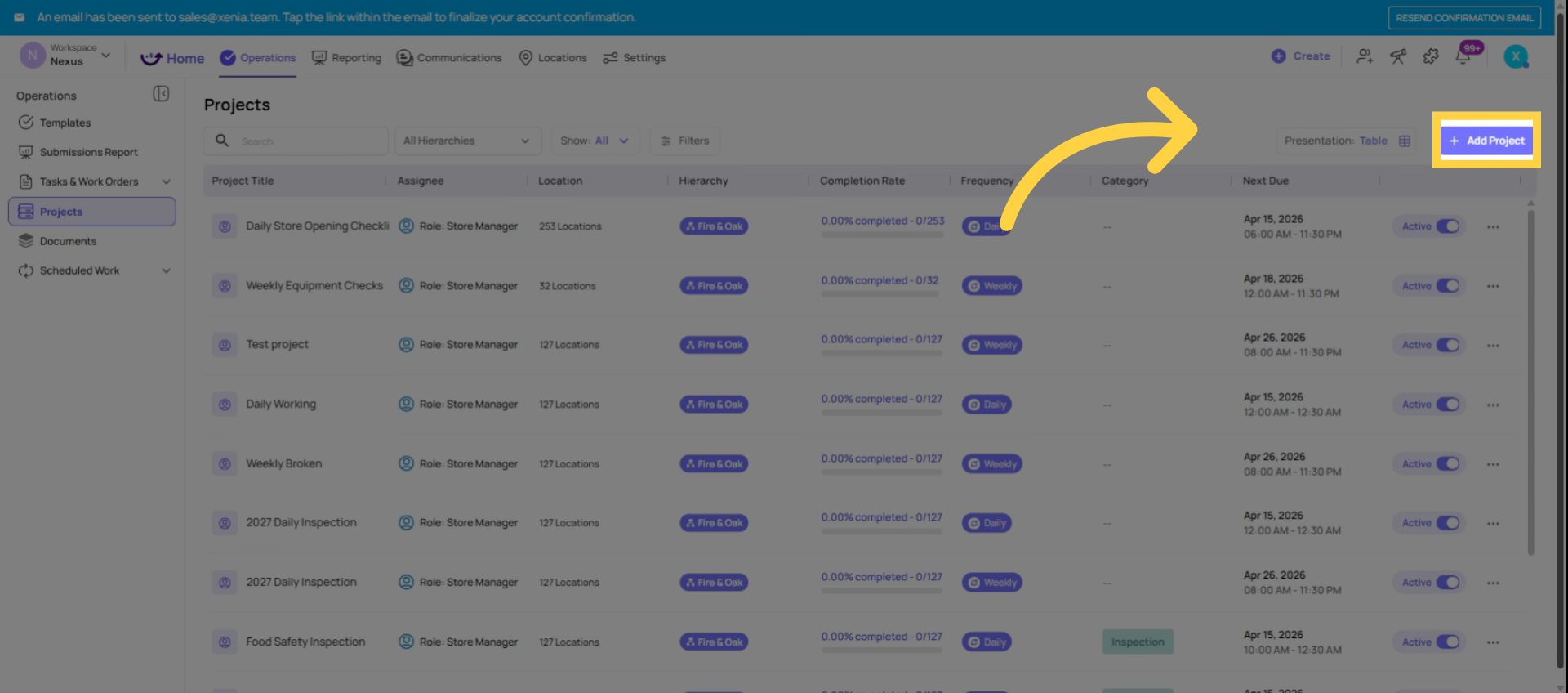Open the Show: All dropdown

pyautogui.click(x=595, y=141)
